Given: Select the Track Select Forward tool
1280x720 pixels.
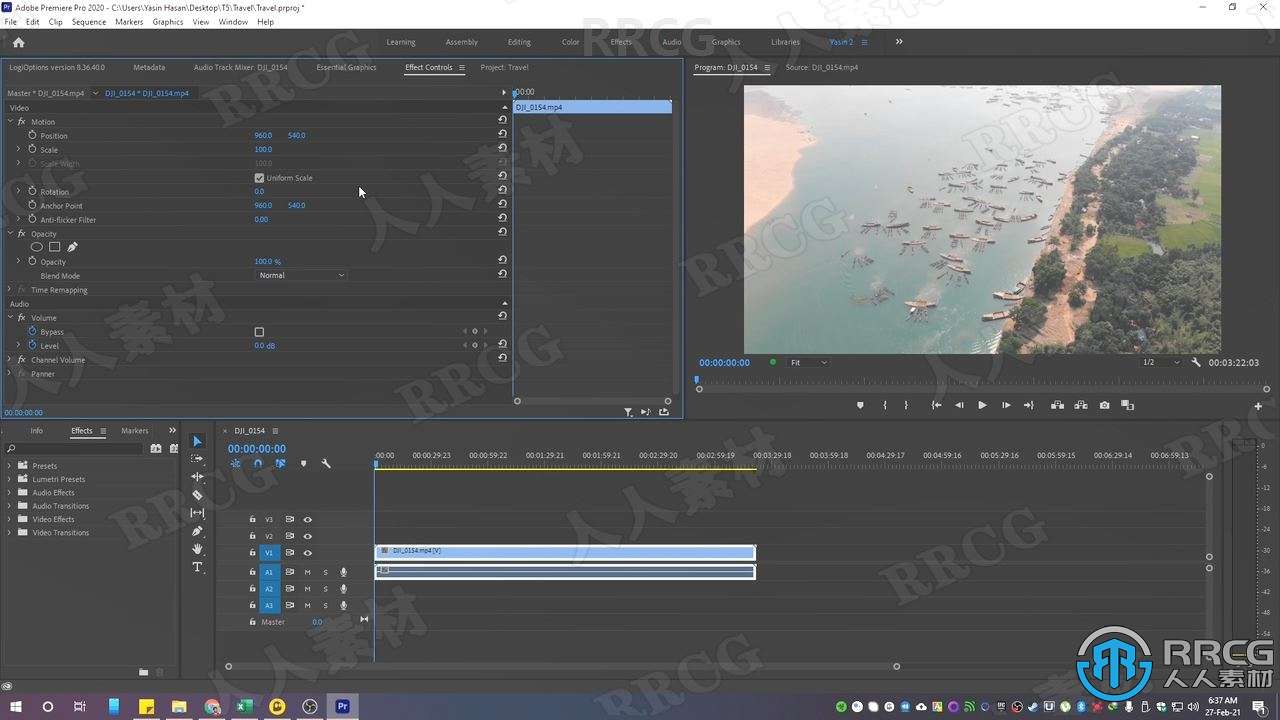Looking at the screenshot, I should (x=197, y=459).
